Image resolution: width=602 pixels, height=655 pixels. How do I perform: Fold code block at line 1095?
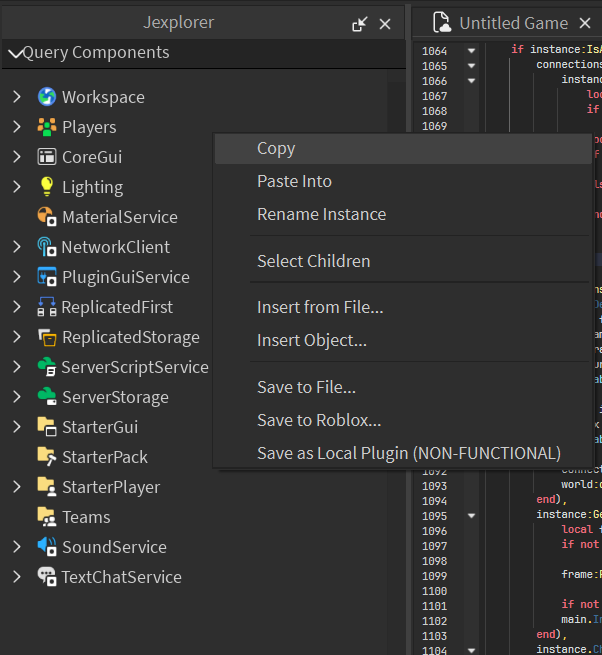pos(471,515)
